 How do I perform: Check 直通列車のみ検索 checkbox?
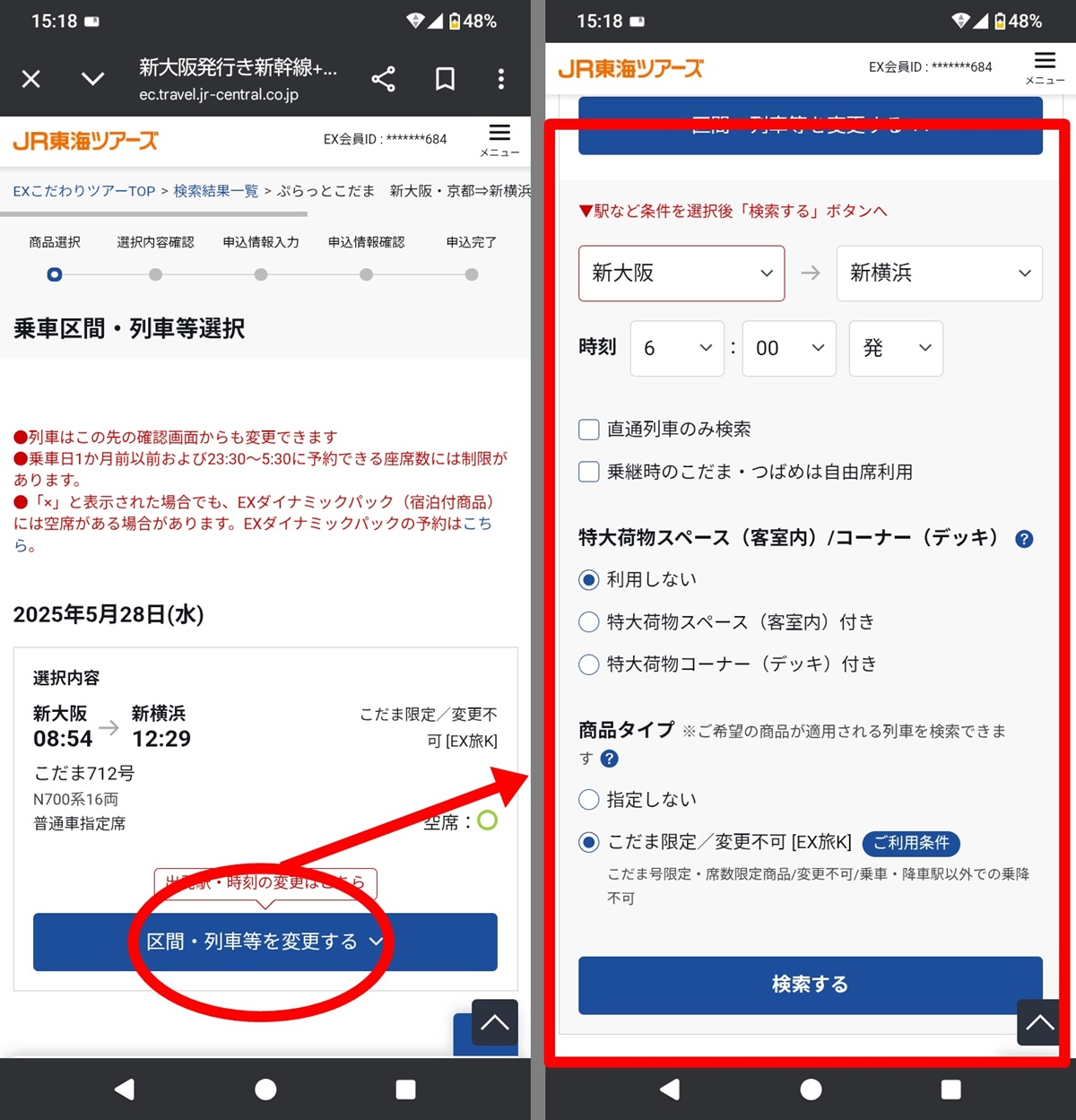pos(589,430)
